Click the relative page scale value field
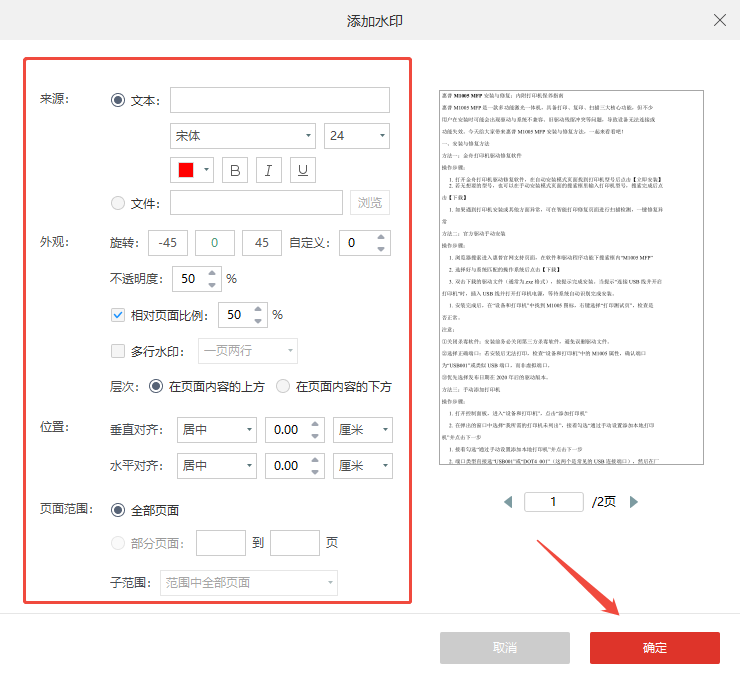 235,315
